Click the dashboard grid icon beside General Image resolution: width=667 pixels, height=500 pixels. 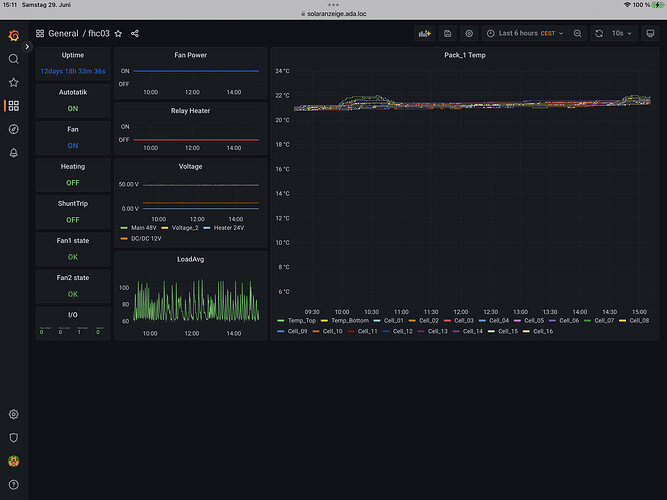coord(40,33)
